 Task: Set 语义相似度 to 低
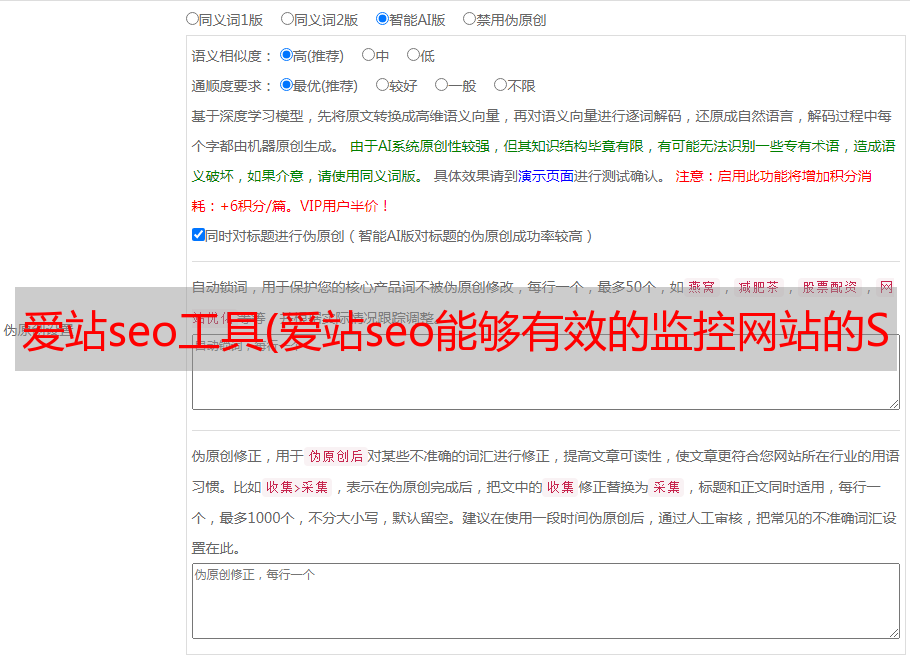pyautogui.click(x=413, y=55)
